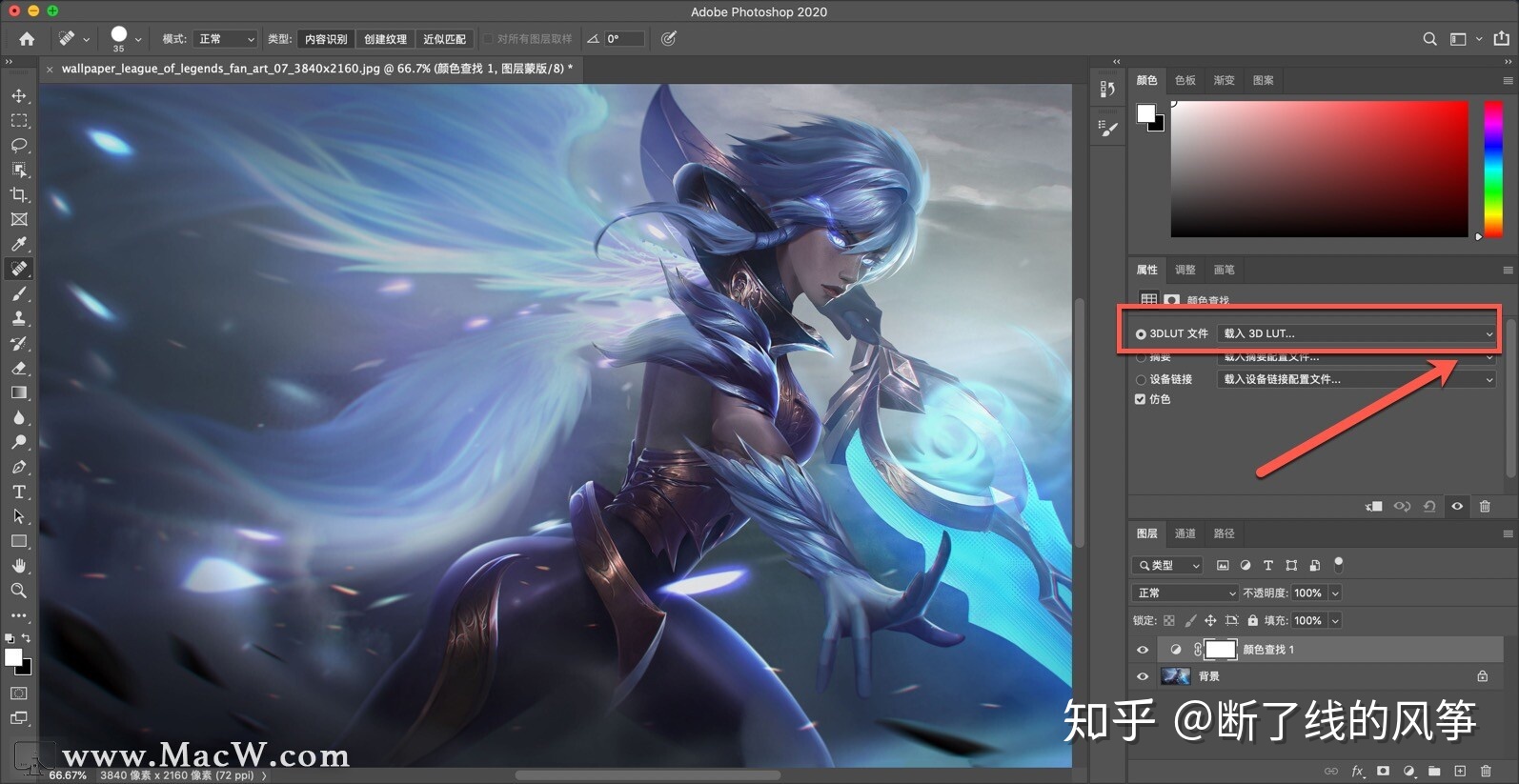Select the Horizontal Type tool
The width and height of the screenshot is (1519, 784).
pyautogui.click(x=19, y=492)
